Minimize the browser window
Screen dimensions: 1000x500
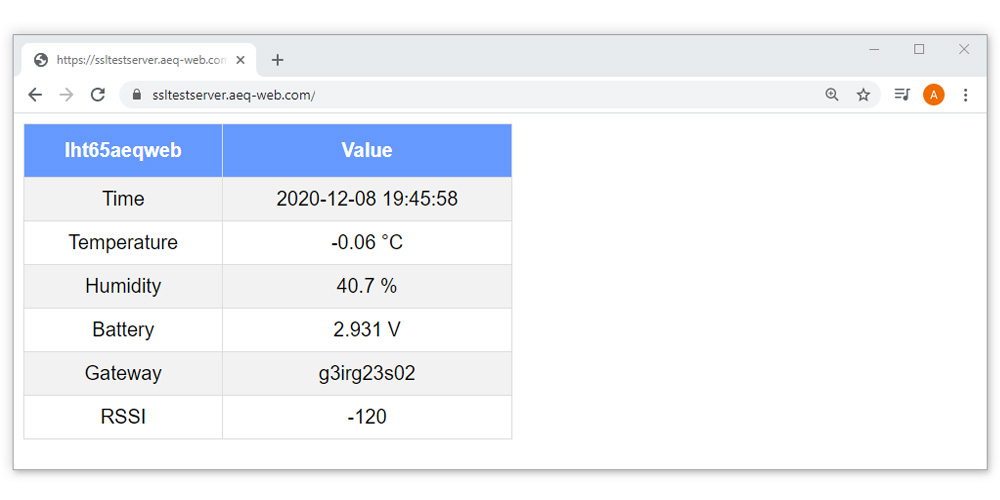874,49
